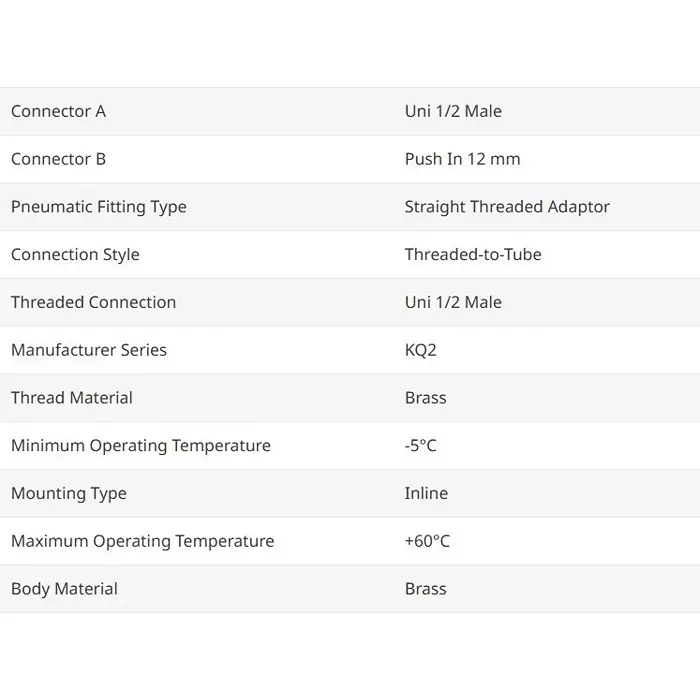Click the "Connection Style" row label
Screen dimensions: 700x700
tap(75, 254)
